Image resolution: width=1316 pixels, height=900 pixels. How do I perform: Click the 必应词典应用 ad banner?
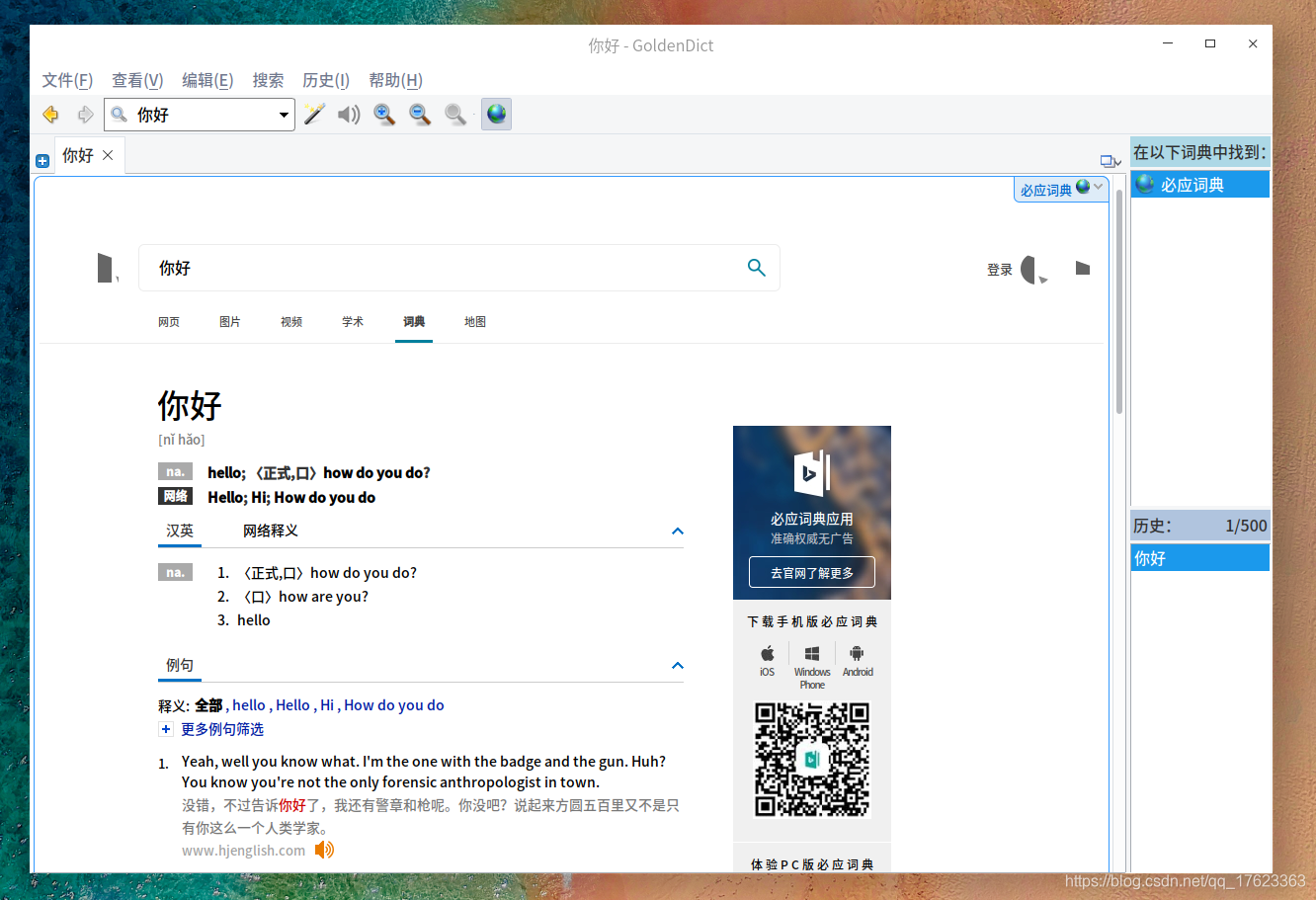[x=812, y=512]
